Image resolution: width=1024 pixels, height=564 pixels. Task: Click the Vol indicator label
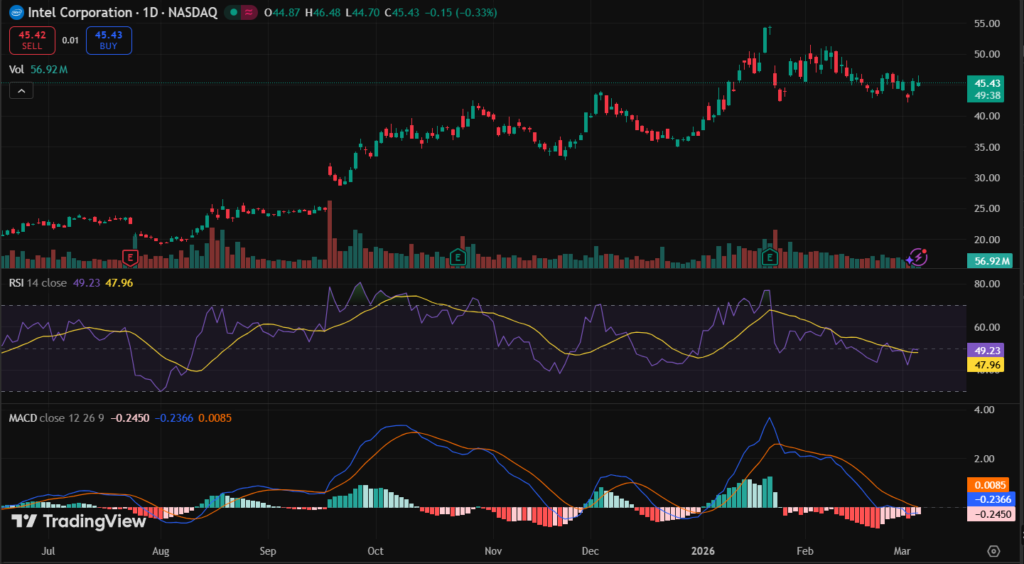pos(16,70)
